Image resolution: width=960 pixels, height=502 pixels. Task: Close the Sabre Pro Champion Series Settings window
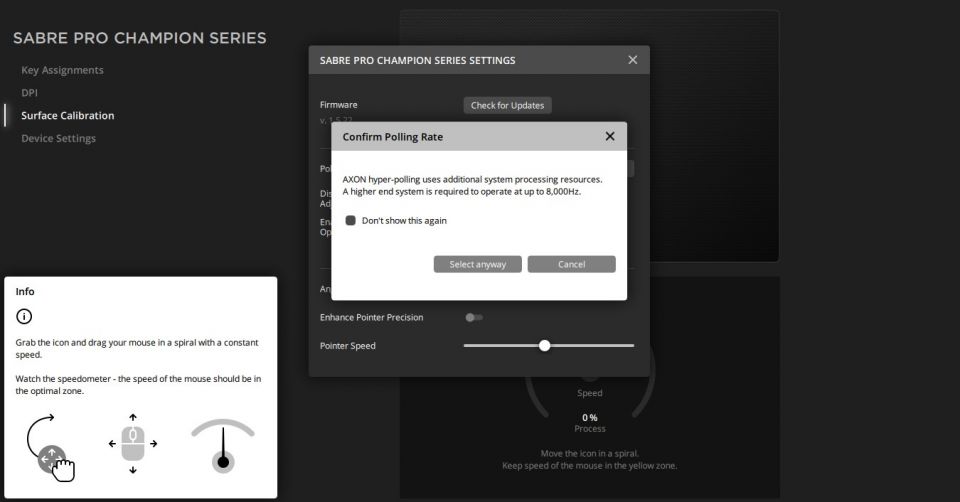tap(632, 60)
